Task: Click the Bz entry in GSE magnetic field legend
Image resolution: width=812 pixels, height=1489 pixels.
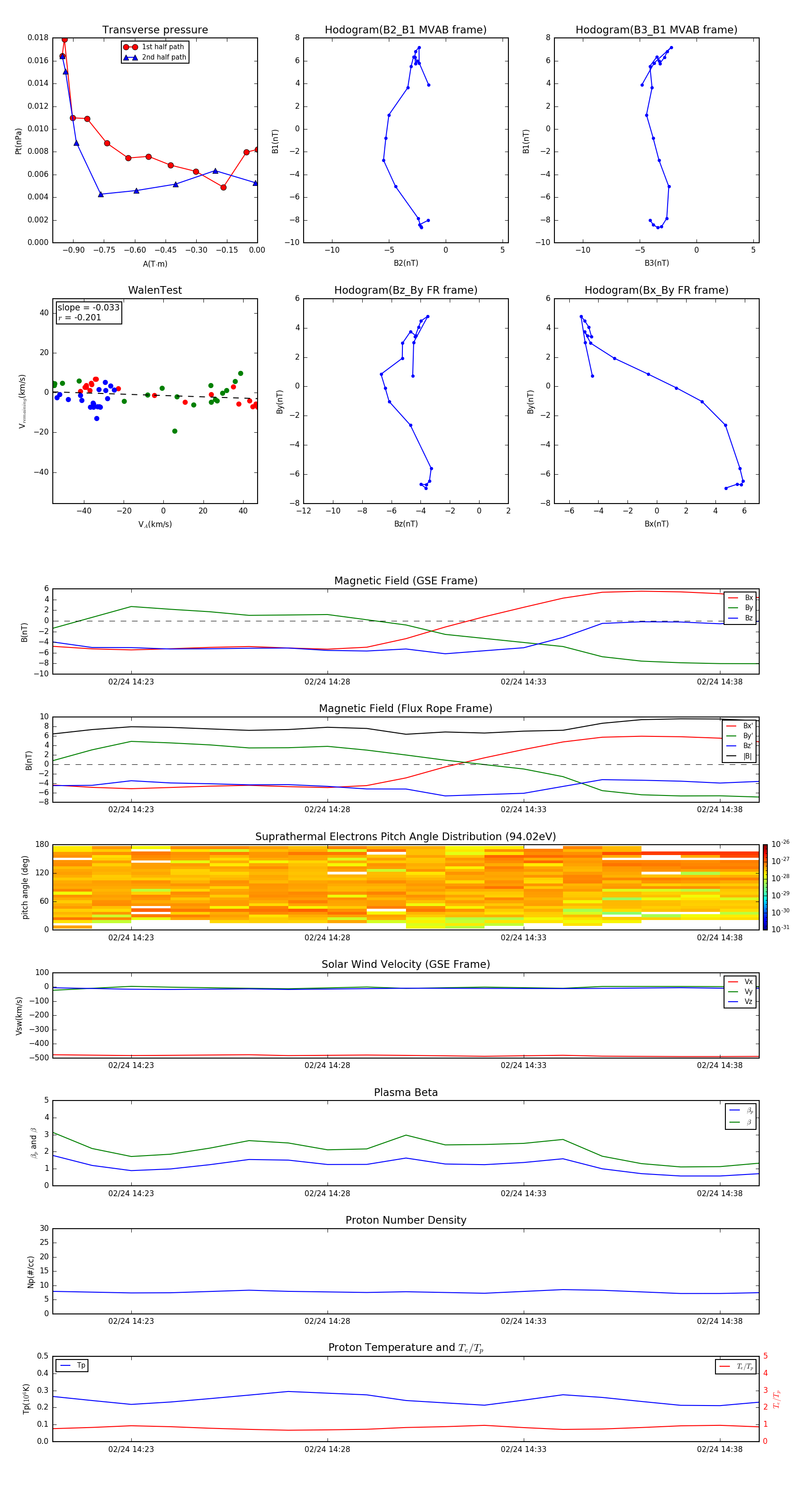Action: pos(740,619)
